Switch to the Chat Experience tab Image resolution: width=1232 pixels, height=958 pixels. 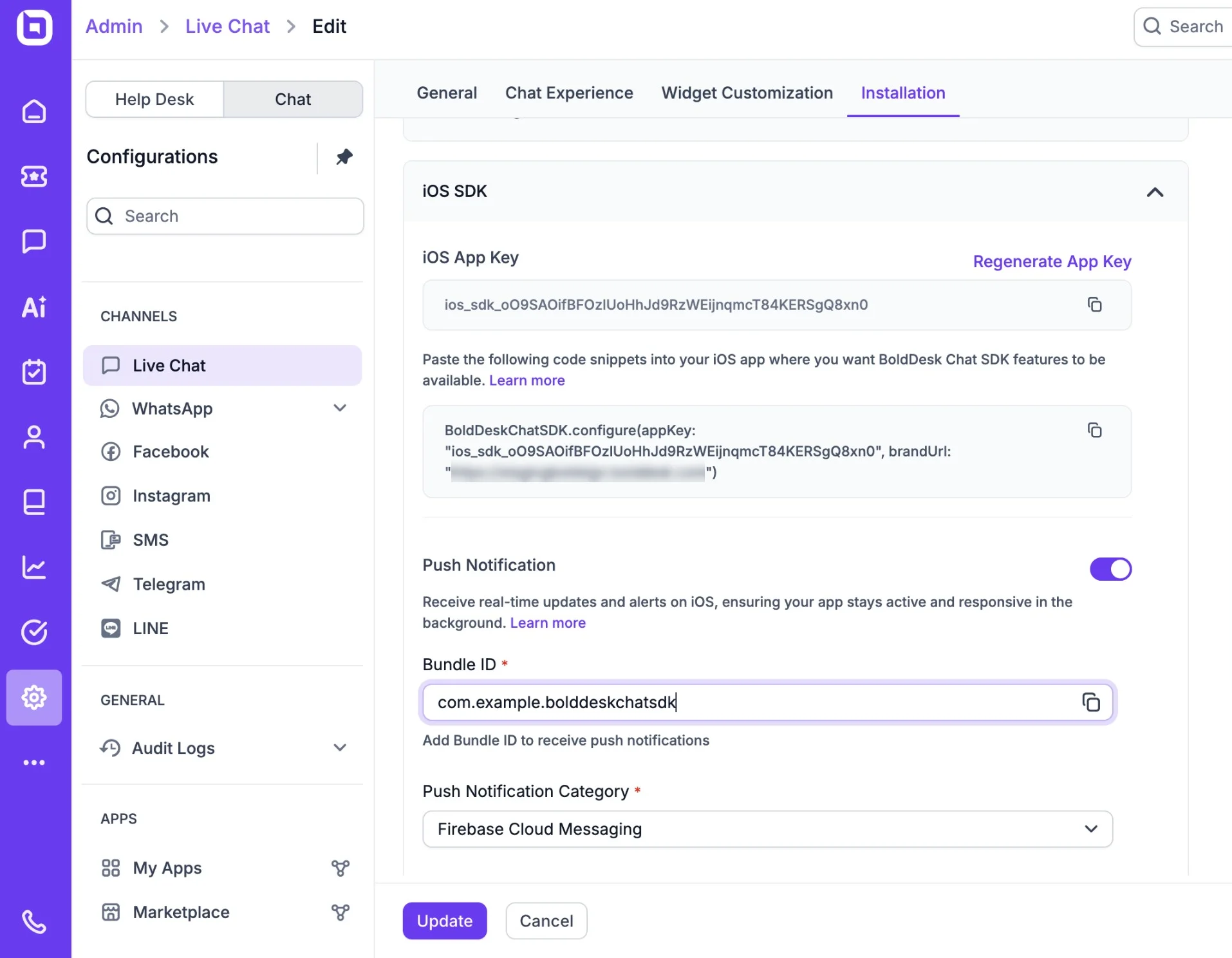569,93
